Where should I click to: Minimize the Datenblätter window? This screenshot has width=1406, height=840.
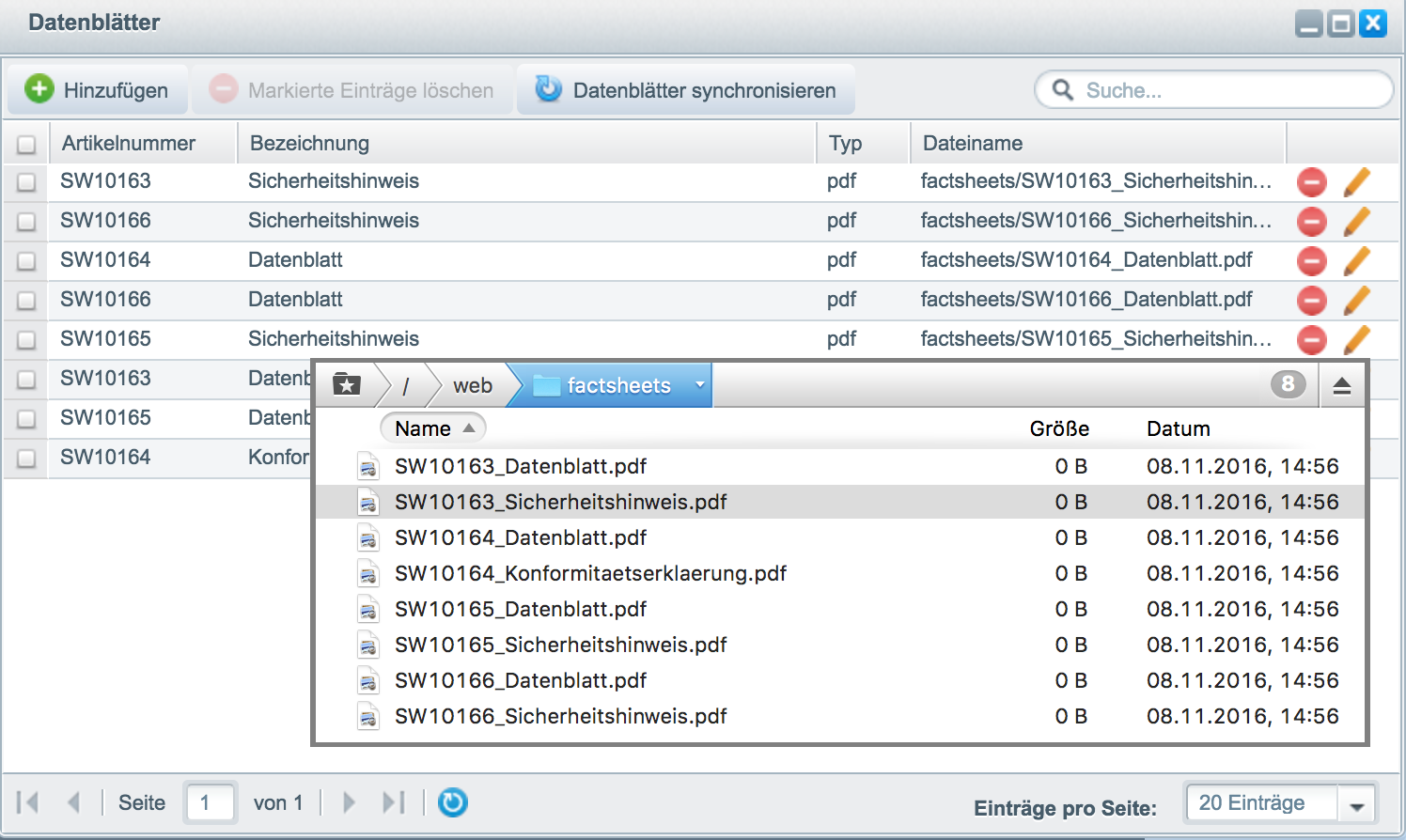click(1308, 23)
